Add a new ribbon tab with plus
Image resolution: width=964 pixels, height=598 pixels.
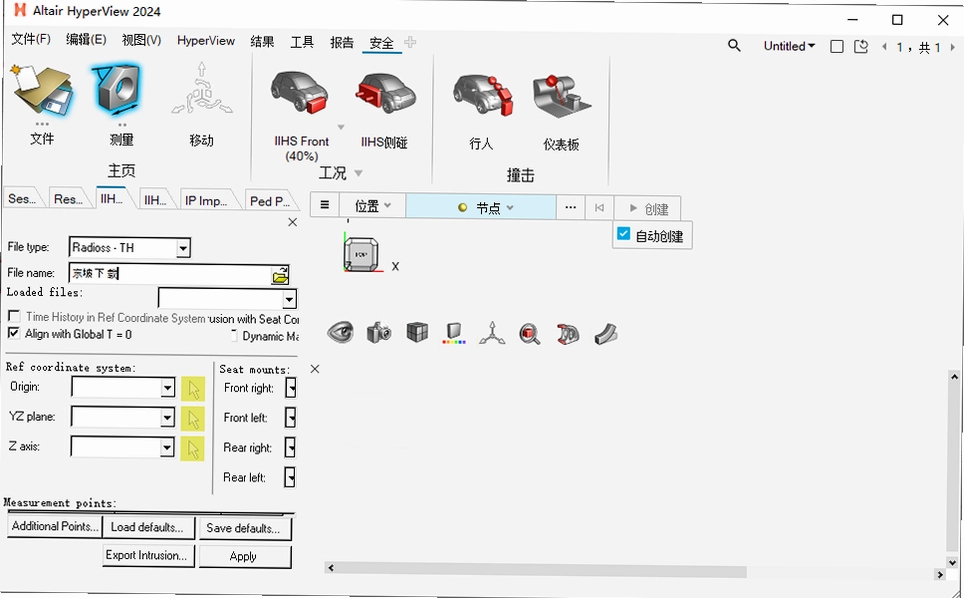click(x=410, y=42)
